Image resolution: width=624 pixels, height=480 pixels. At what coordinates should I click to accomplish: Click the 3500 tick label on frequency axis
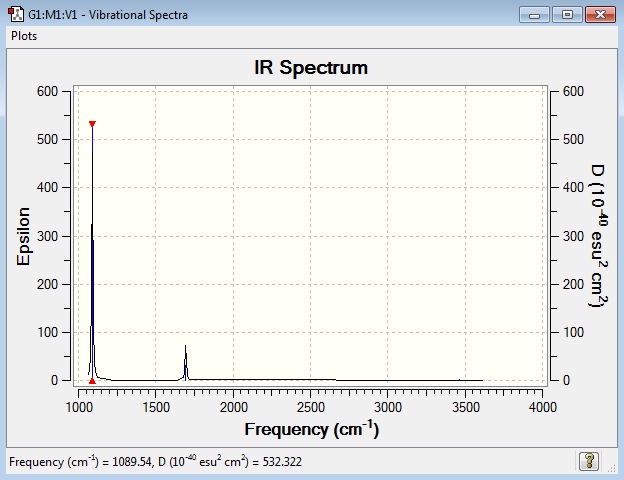(x=466, y=407)
